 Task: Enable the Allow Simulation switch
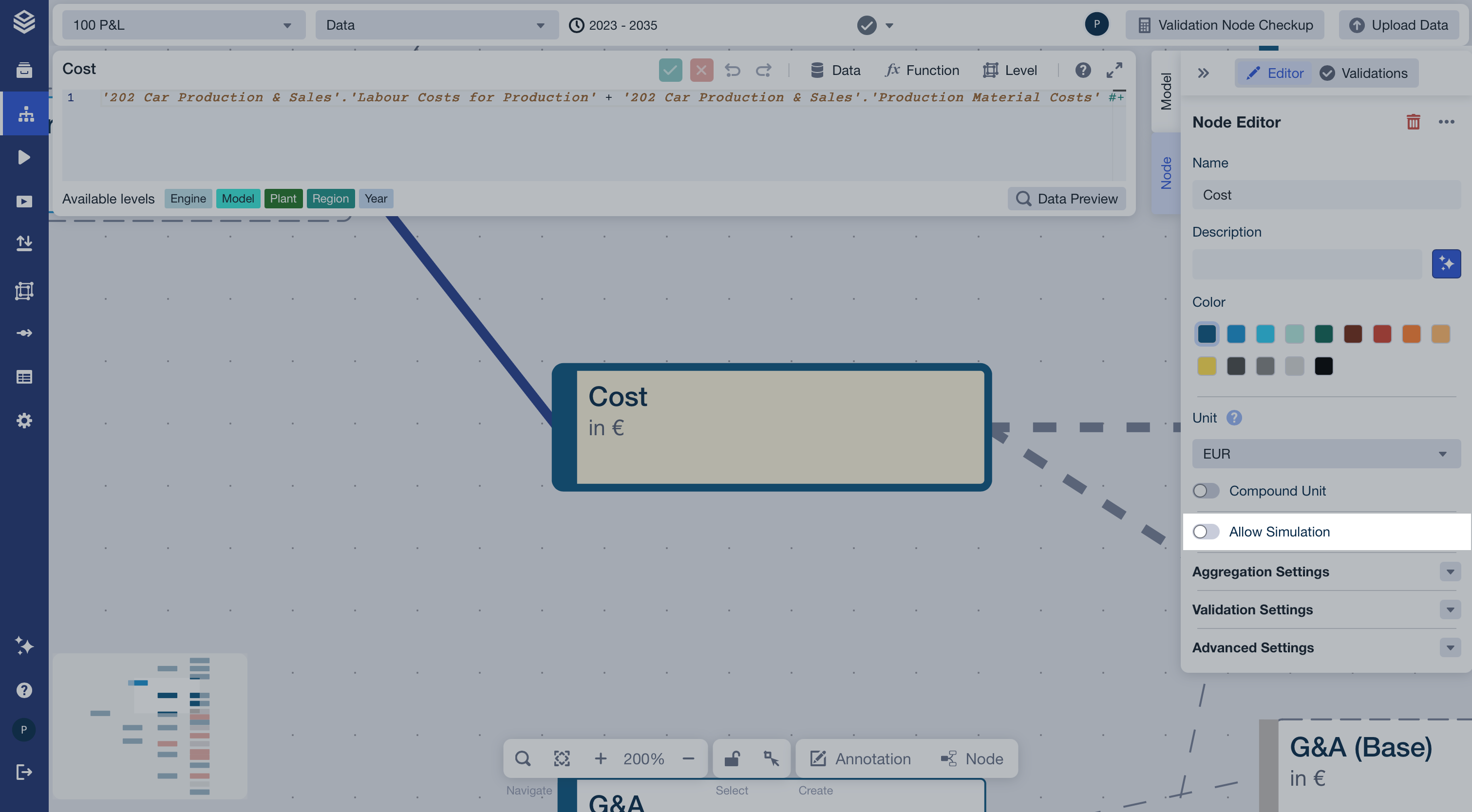pyautogui.click(x=1205, y=532)
